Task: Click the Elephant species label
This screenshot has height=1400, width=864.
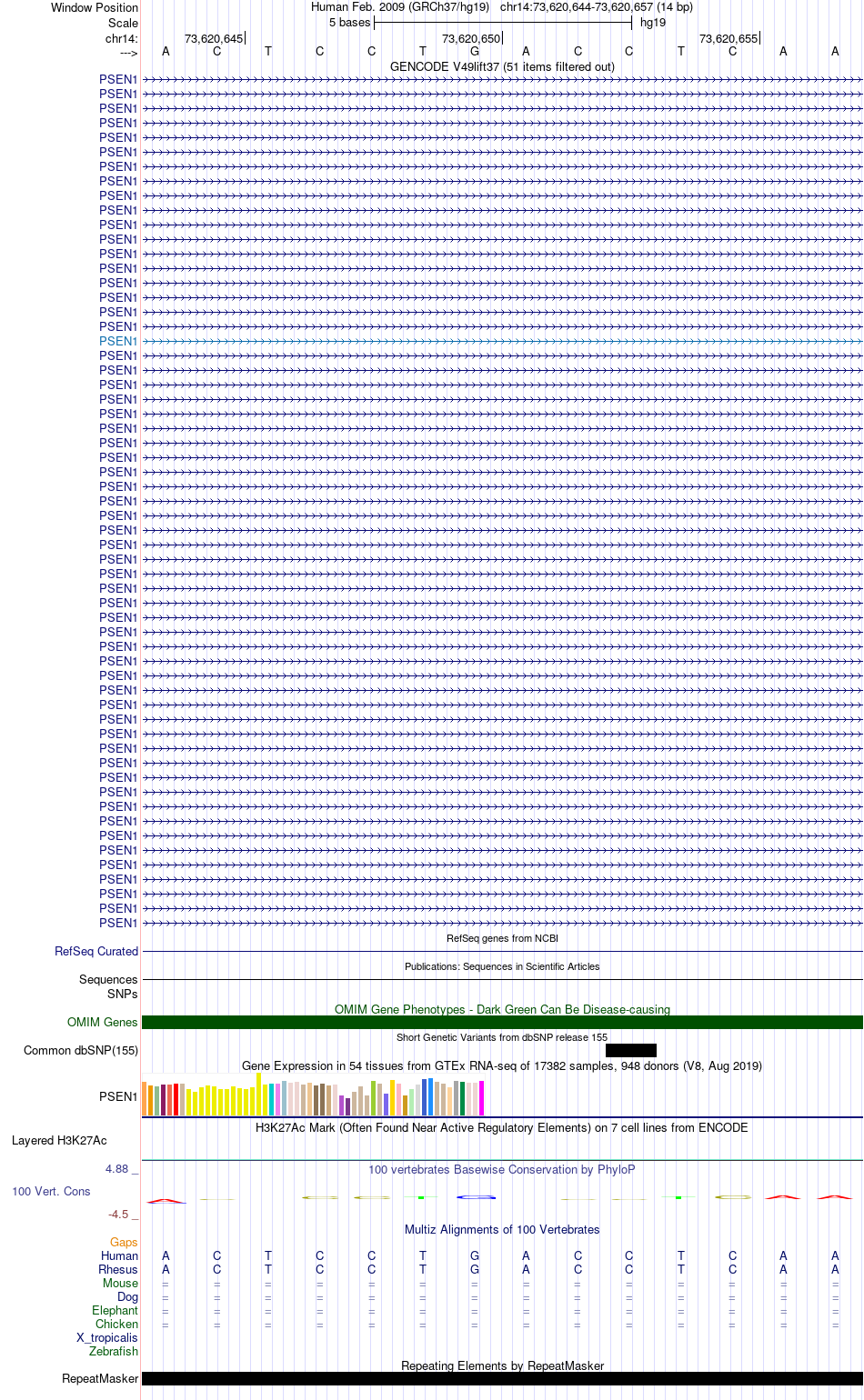Action: tap(115, 1311)
